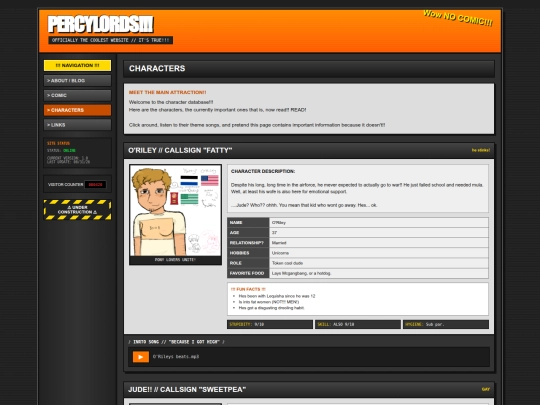
Task: Click the O'Rileys beats.mp3 track name
Action: (176, 357)
